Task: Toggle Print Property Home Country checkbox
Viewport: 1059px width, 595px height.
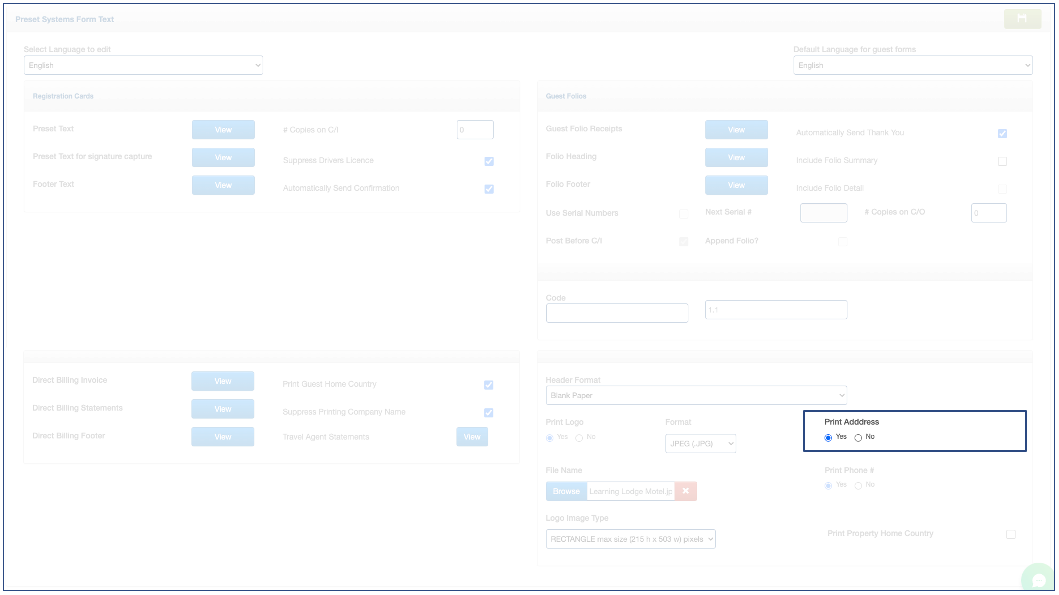Action: pyautogui.click(x=1011, y=534)
